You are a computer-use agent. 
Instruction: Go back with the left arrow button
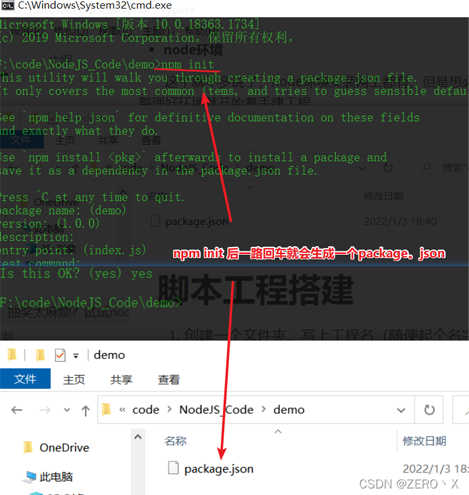(x=17, y=410)
